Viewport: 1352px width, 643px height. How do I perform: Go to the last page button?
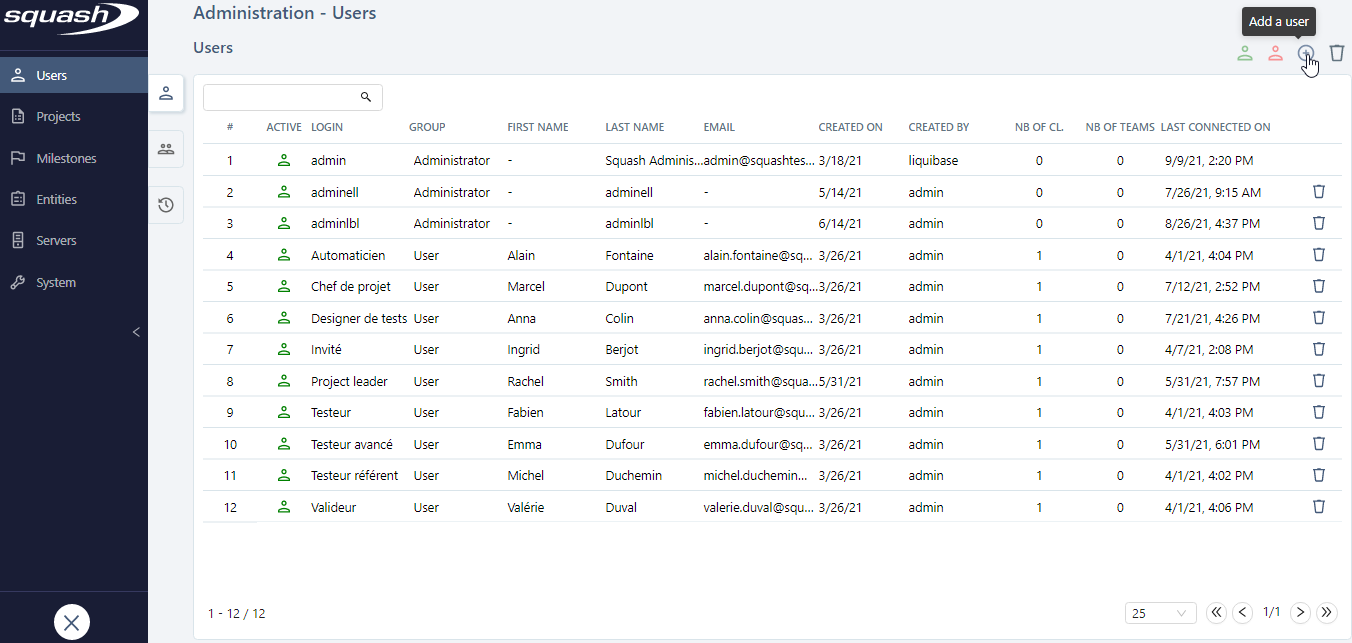point(1327,613)
